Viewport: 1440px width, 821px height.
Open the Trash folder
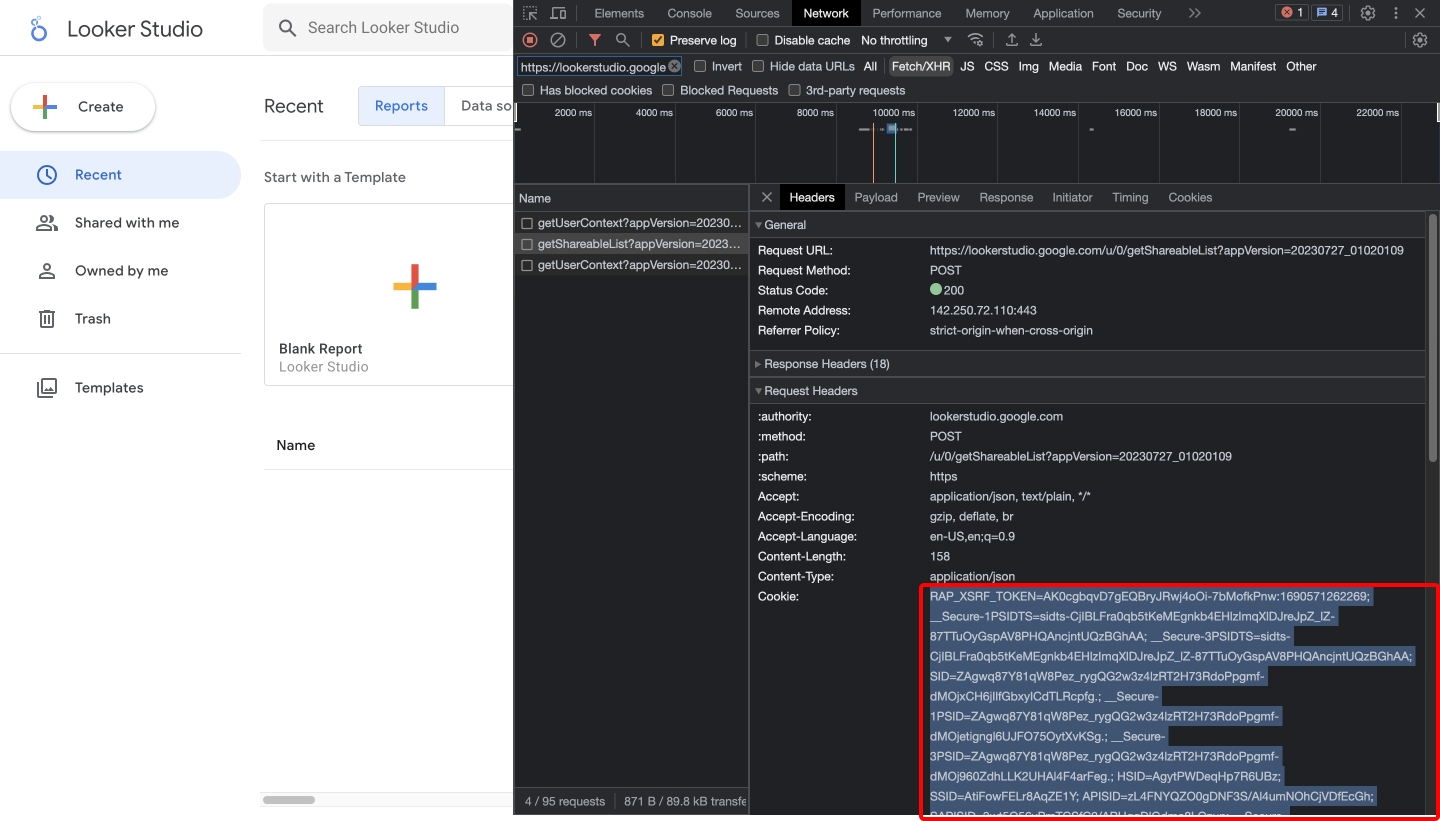coord(120,319)
